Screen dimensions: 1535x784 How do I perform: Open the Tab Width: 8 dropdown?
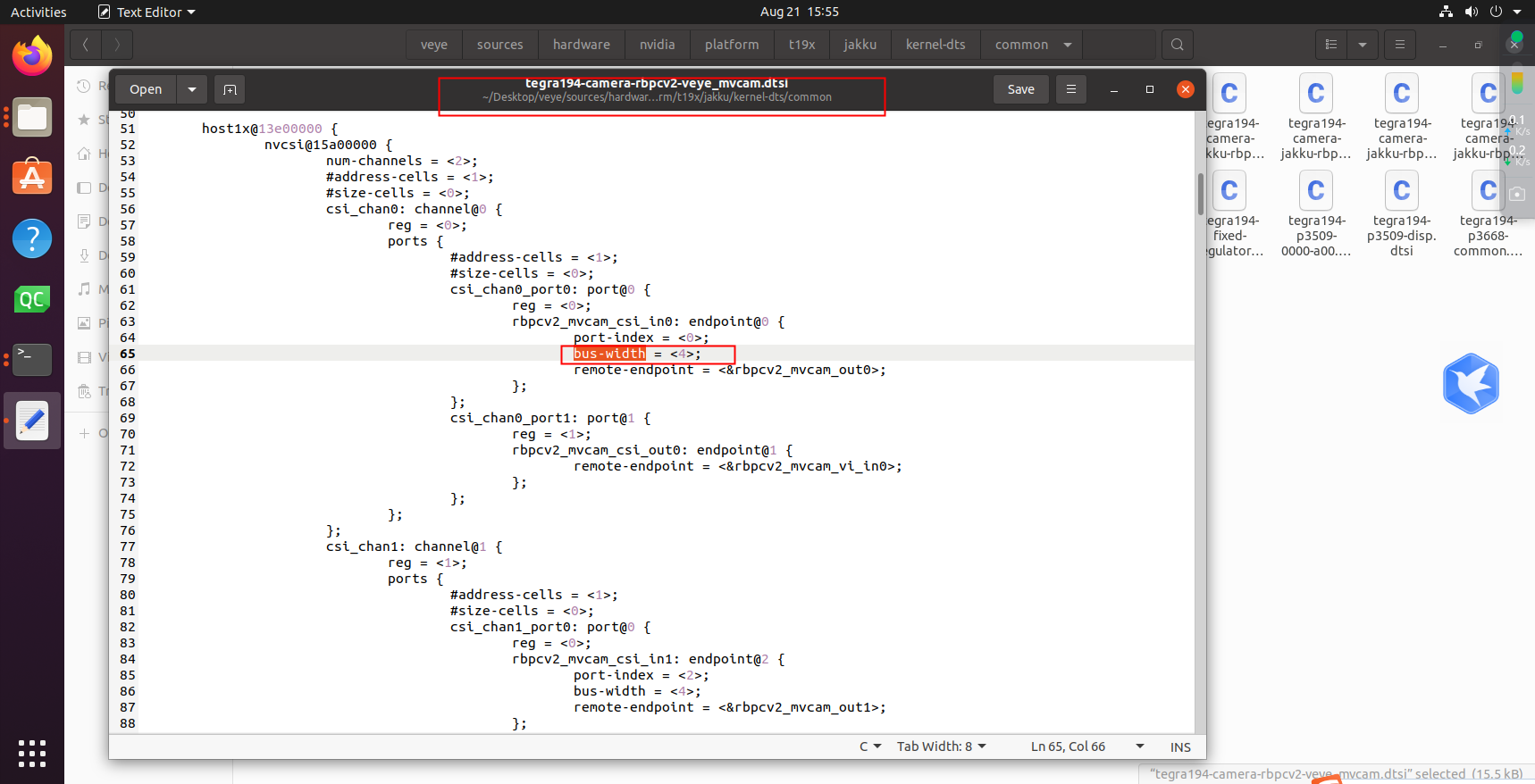point(941,746)
